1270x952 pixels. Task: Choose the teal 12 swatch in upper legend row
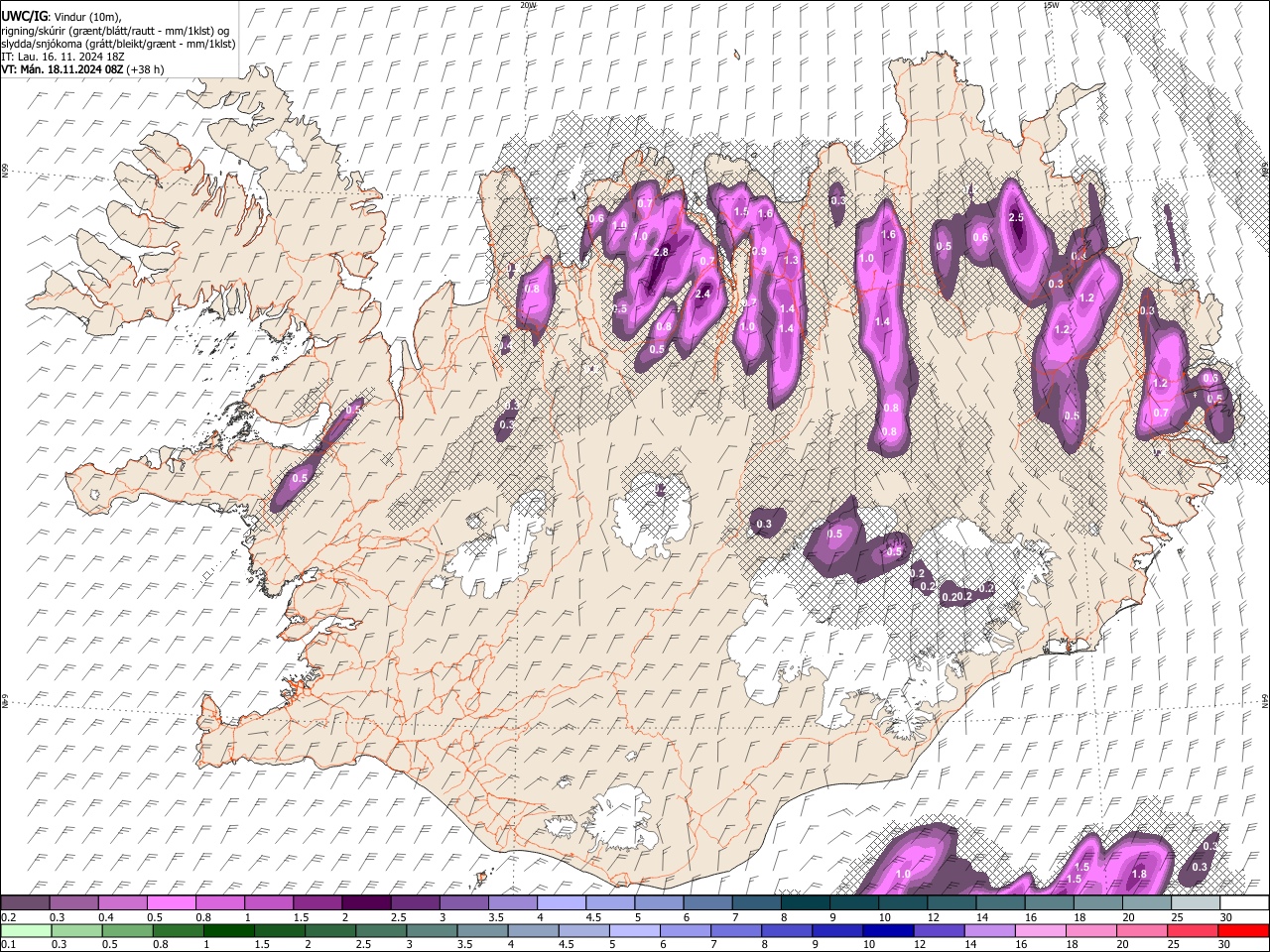tap(952, 902)
